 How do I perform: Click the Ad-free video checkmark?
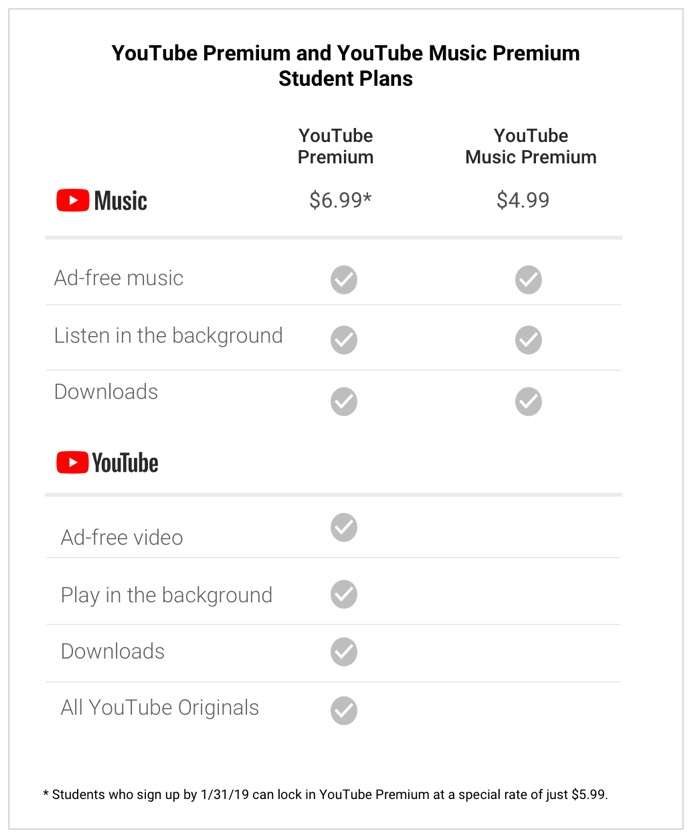click(x=344, y=527)
